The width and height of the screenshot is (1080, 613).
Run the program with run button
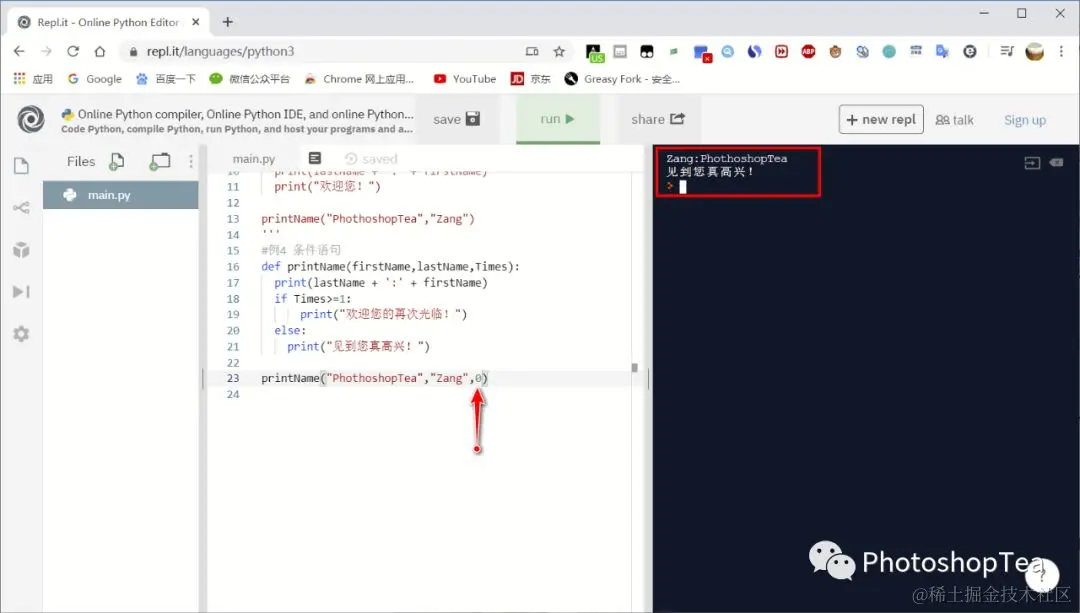tap(558, 119)
